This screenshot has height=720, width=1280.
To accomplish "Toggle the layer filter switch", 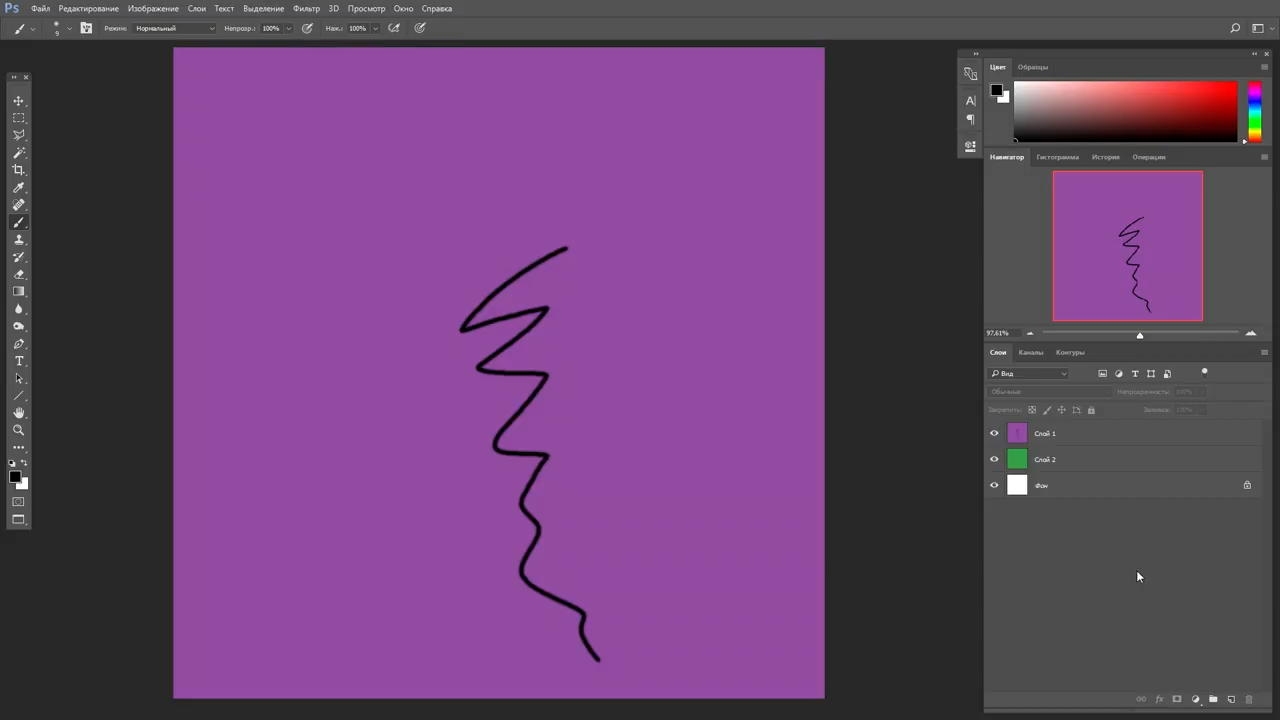I will click(1204, 372).
